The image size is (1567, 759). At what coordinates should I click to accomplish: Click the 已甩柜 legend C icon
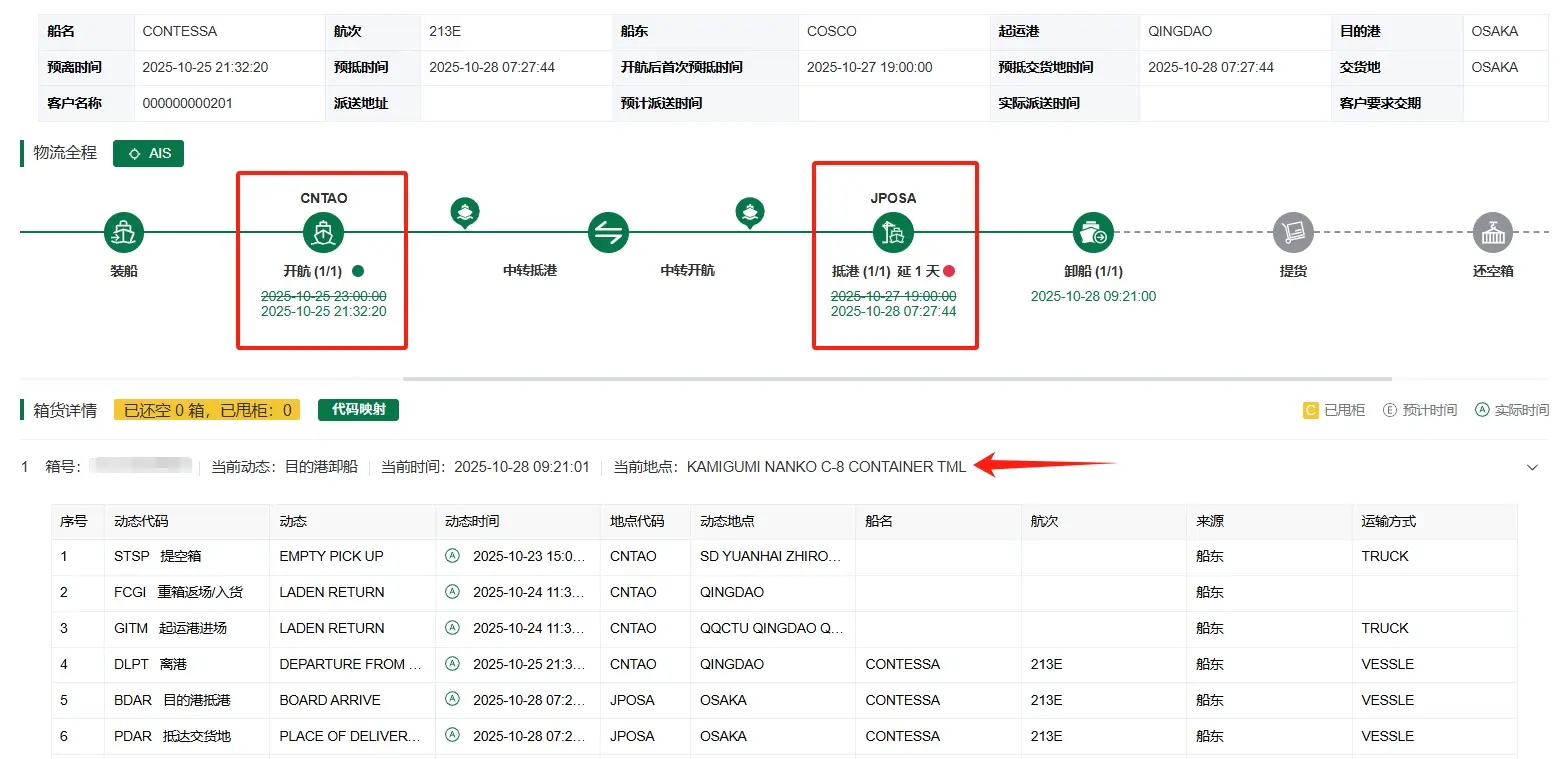(1310, 410)
